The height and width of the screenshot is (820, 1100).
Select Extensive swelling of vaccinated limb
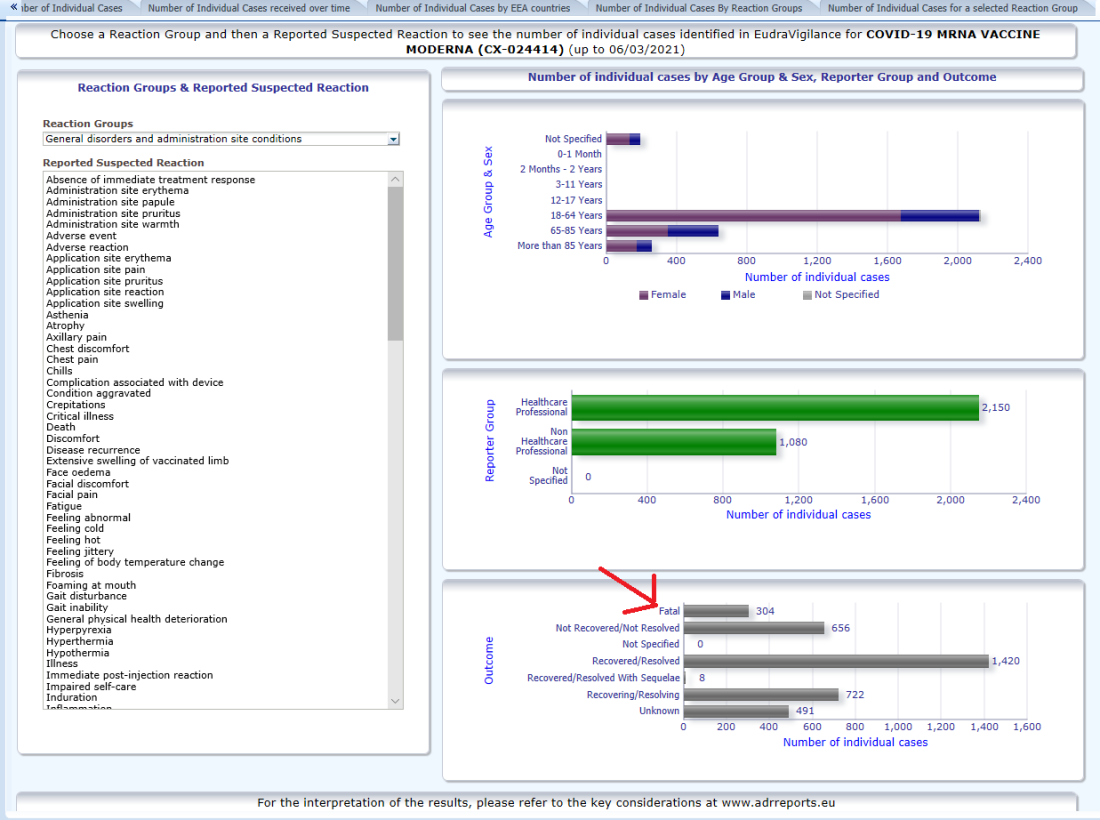[x=138, y=461]
